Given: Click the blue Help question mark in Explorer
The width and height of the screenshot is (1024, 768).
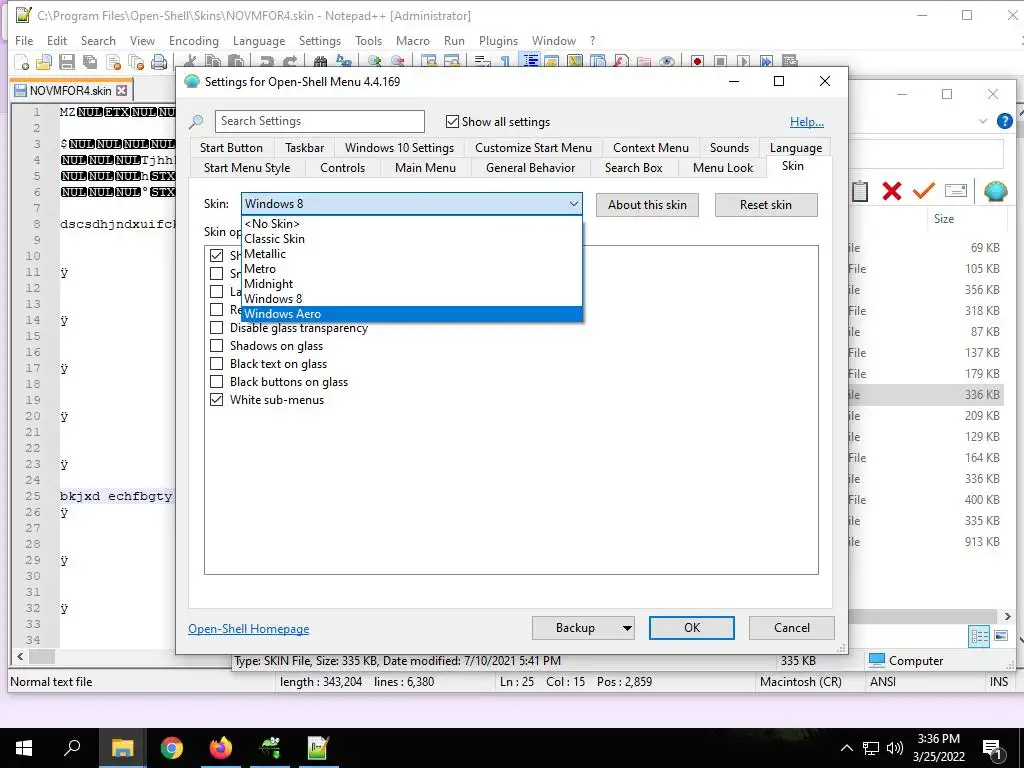Looking at the screenshot, I should tap(1004, 121).
